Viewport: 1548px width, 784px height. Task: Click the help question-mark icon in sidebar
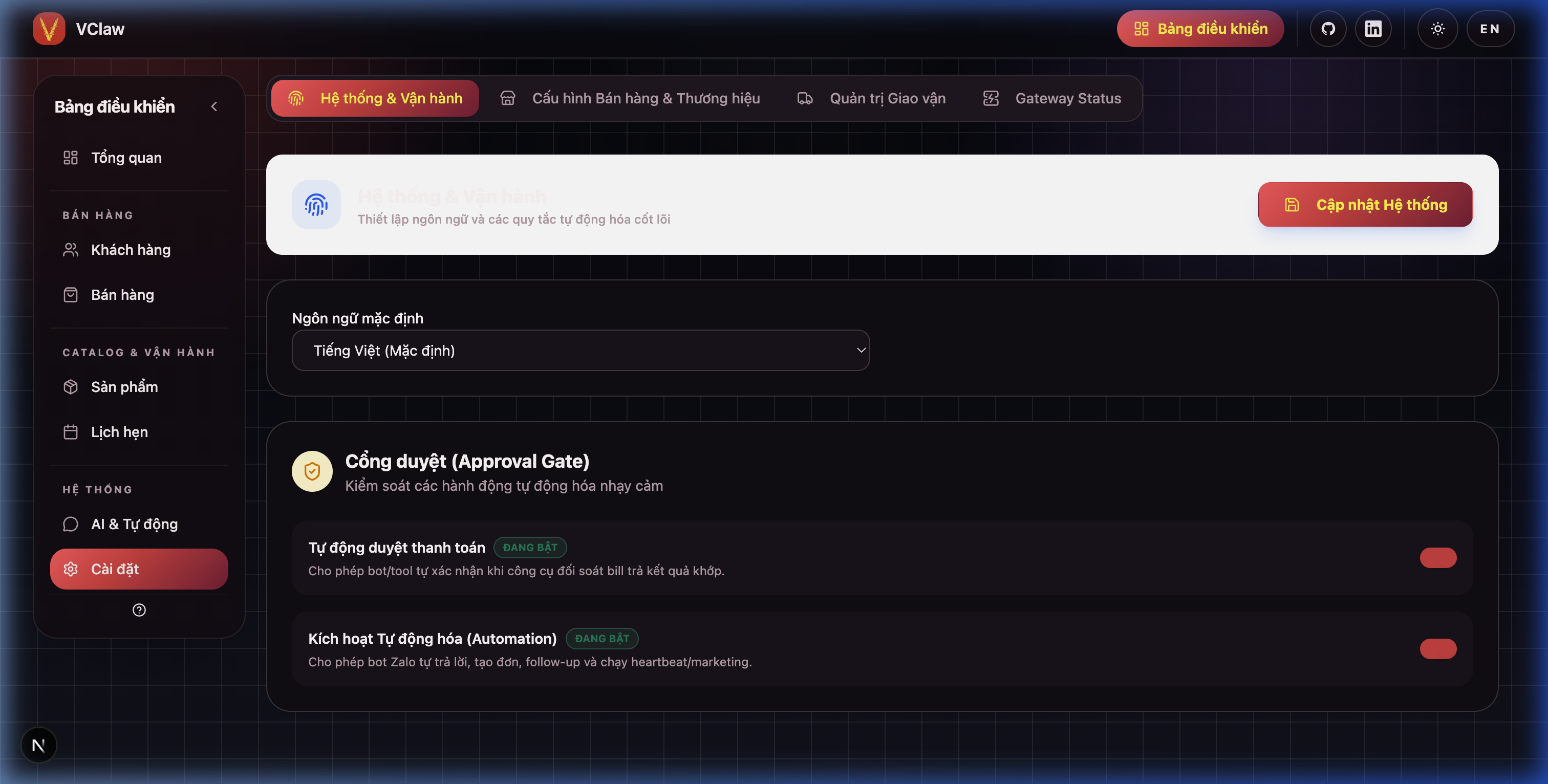[x=139, y=611]
